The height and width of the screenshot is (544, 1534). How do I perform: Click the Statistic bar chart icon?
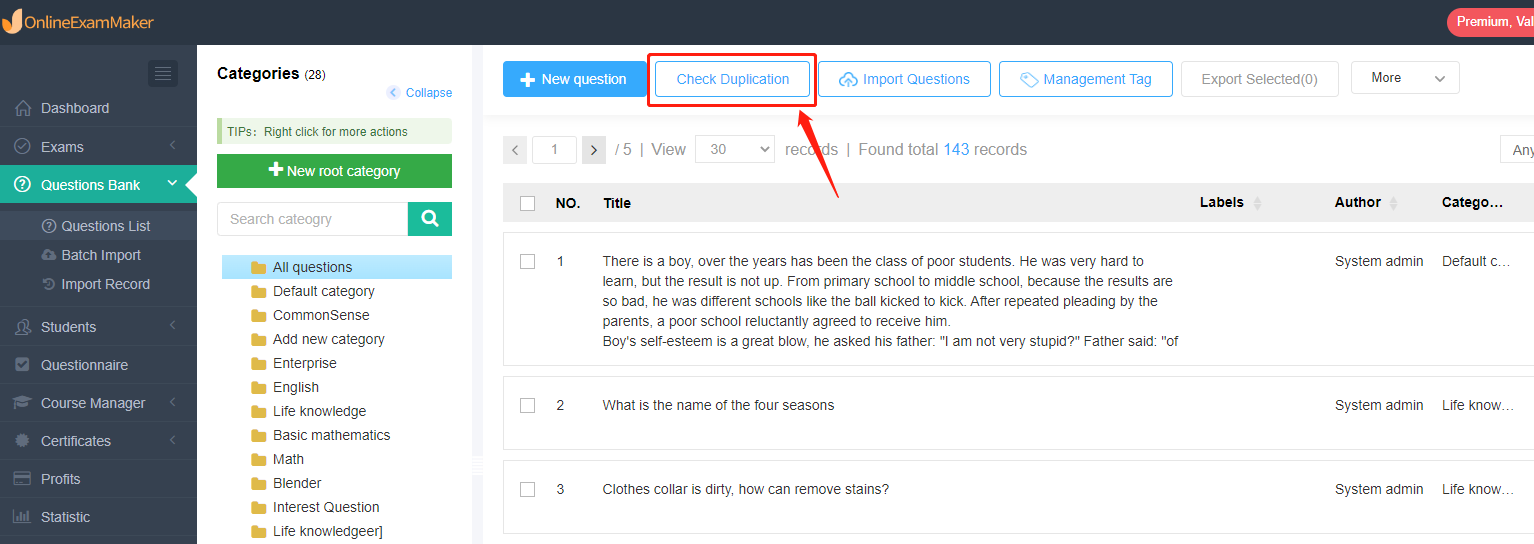(22, 517)
